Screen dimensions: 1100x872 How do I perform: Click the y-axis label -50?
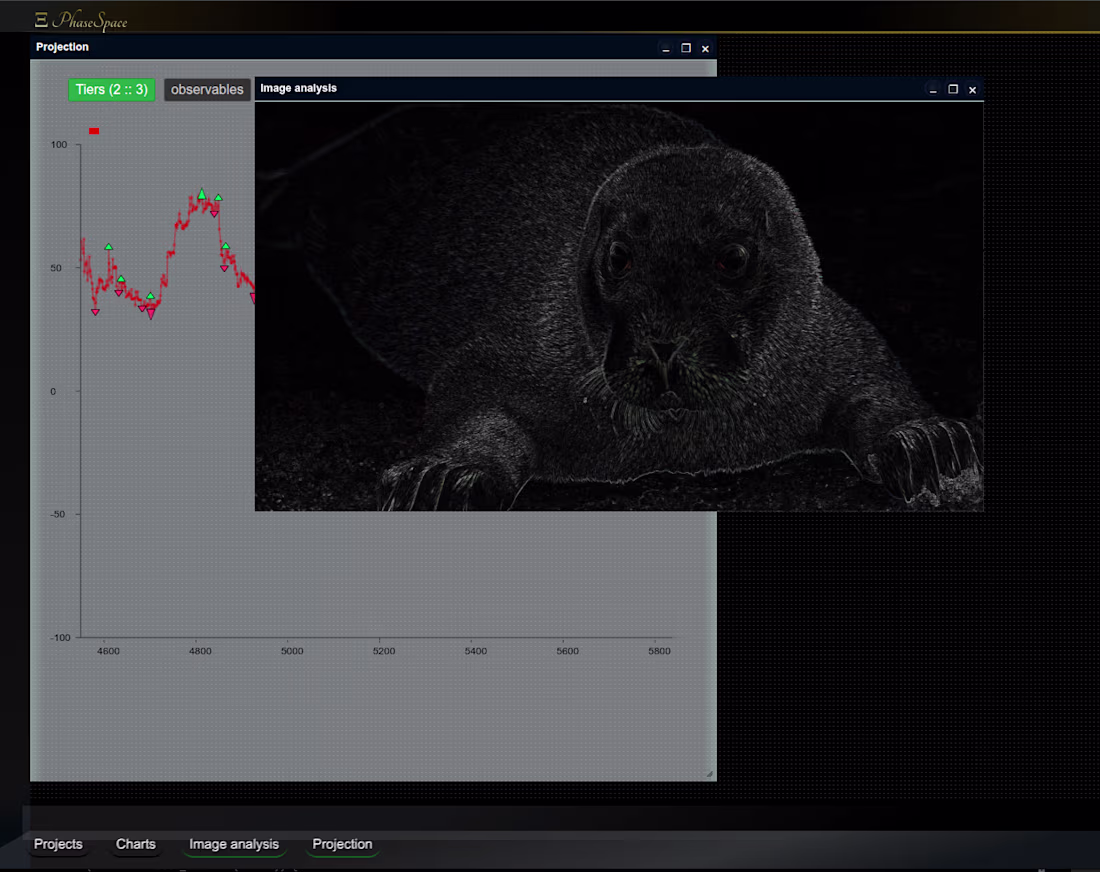57,514
